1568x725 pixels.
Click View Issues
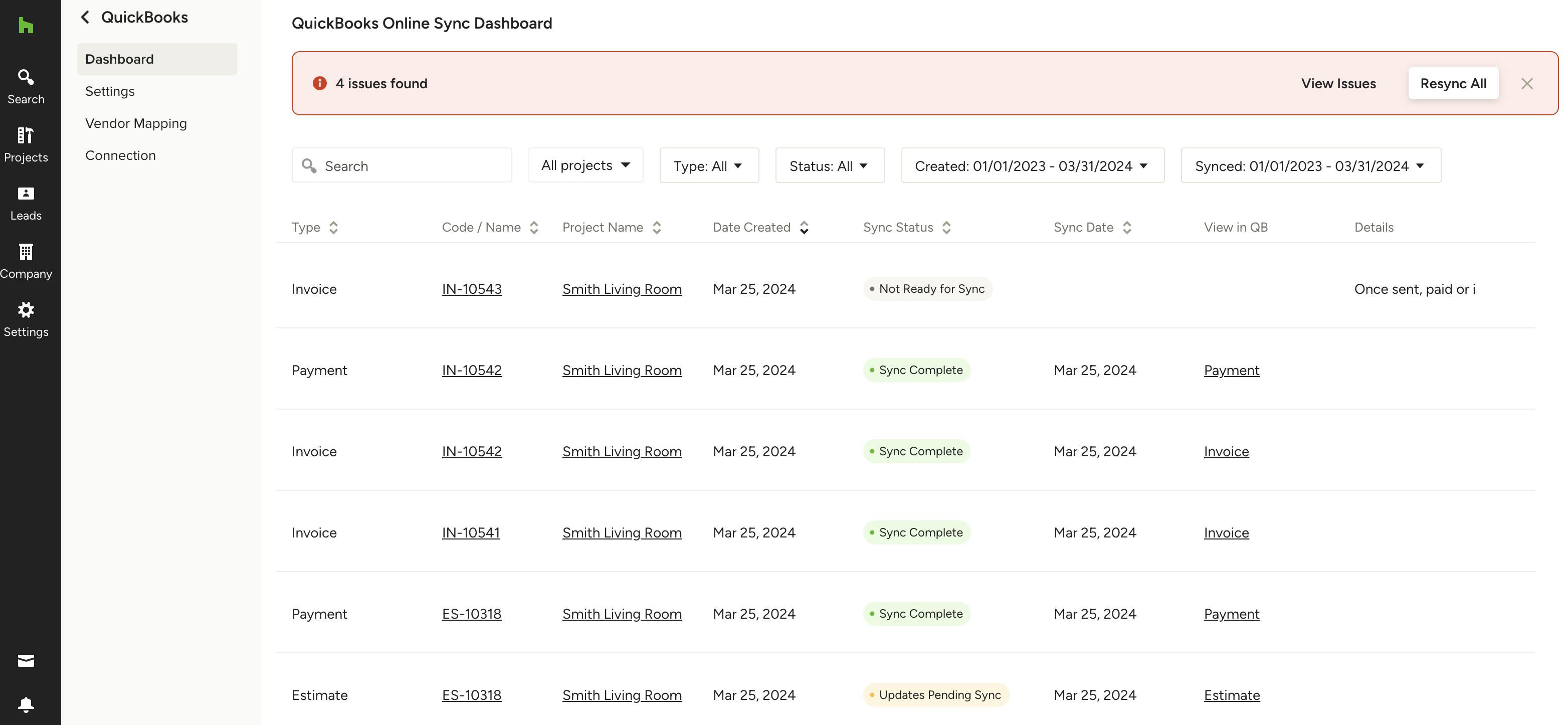click(x=1338, y=83)
